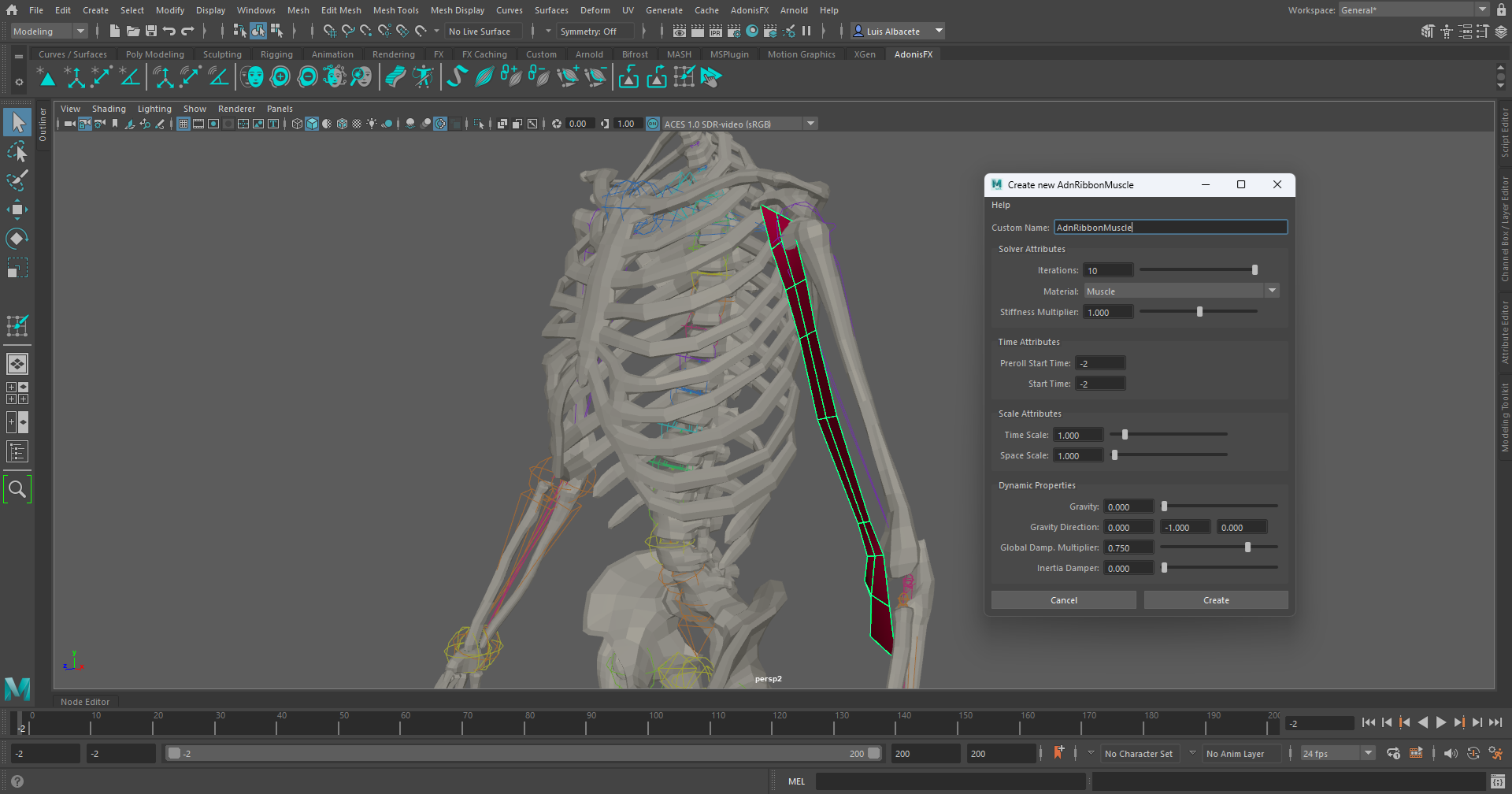Click the AdonisFX muscle fibers shelf icon
The image size is (1512, 794).
pos(484,76)
